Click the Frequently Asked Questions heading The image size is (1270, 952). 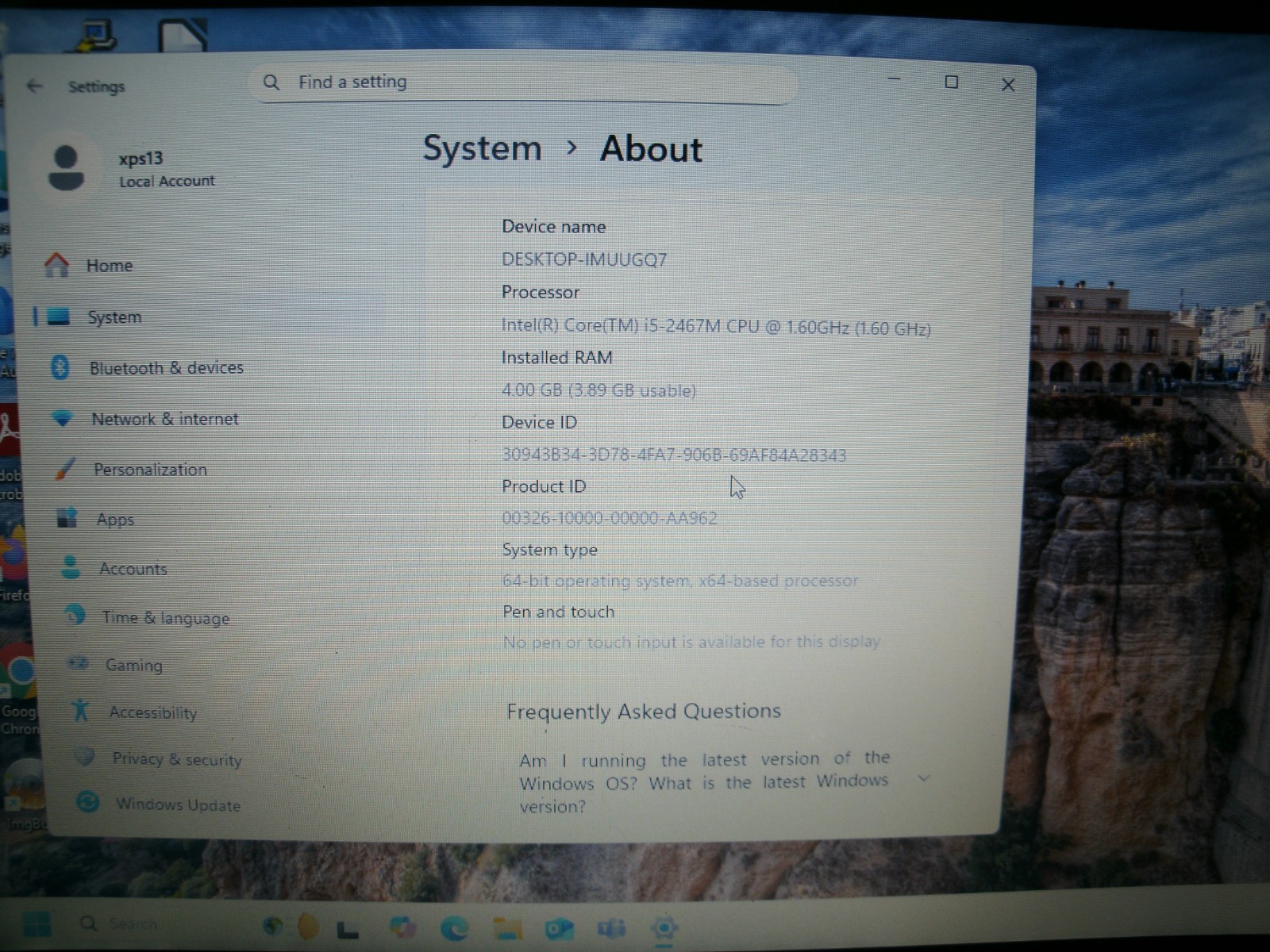[644, 711]
